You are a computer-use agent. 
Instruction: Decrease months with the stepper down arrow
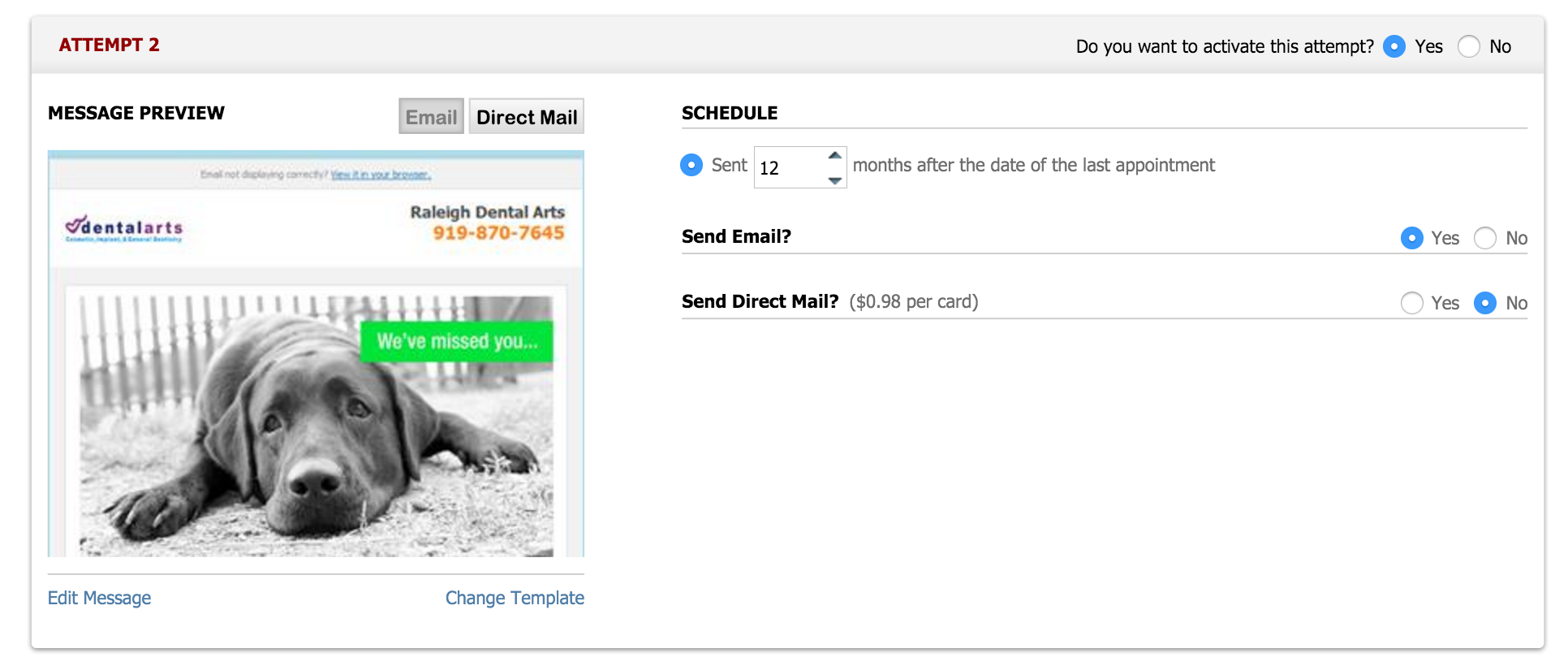pyautogui.click(x=834, y=180)
